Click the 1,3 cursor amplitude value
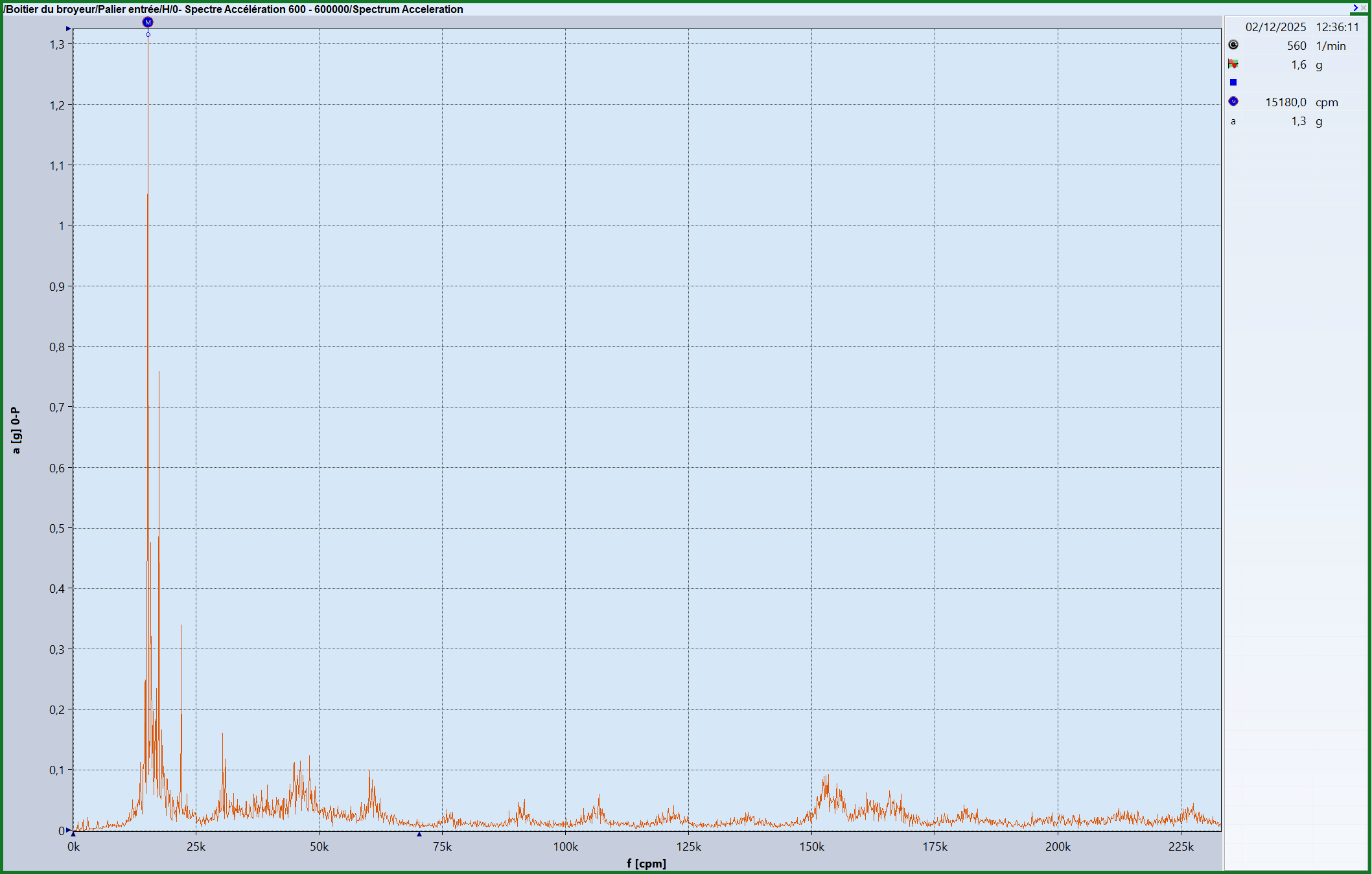This screenshot has height=874, width=1372. [x=1298, y=121]
